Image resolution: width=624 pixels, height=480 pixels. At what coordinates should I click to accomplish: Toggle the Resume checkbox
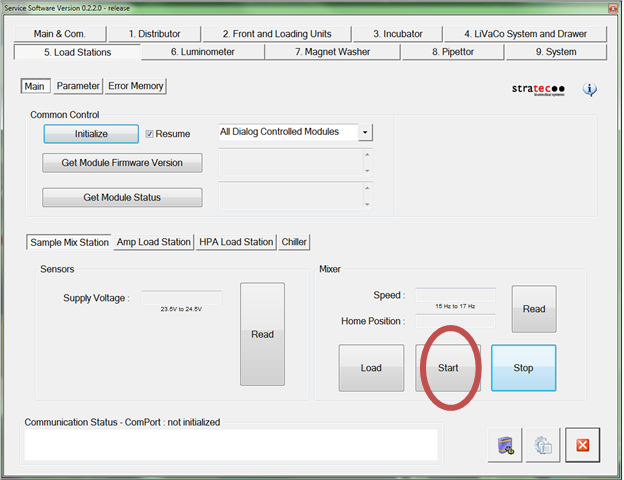click(151, 133)
